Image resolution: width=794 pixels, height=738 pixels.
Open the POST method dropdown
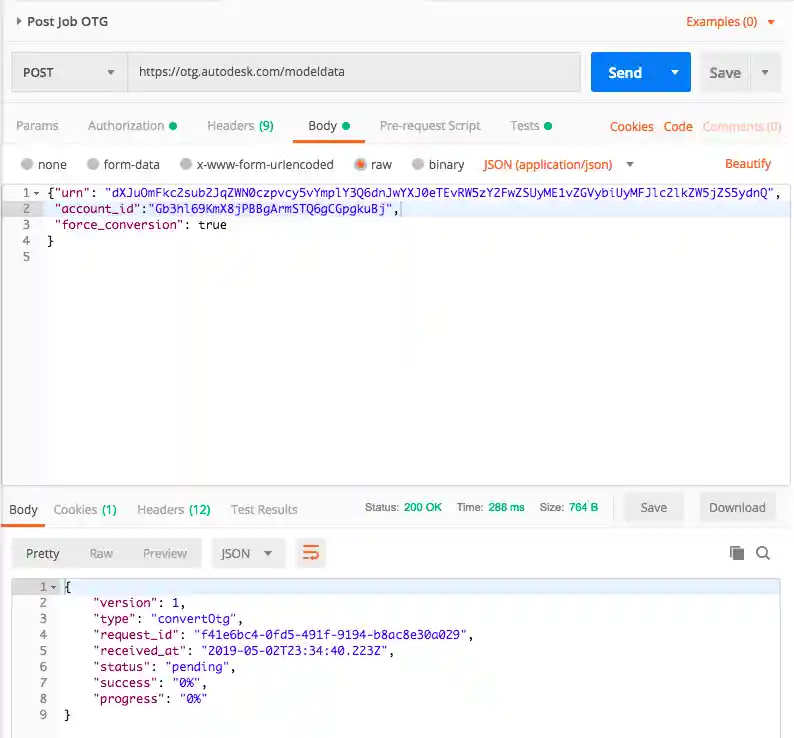pyautogui.click(x=69, y=73)
